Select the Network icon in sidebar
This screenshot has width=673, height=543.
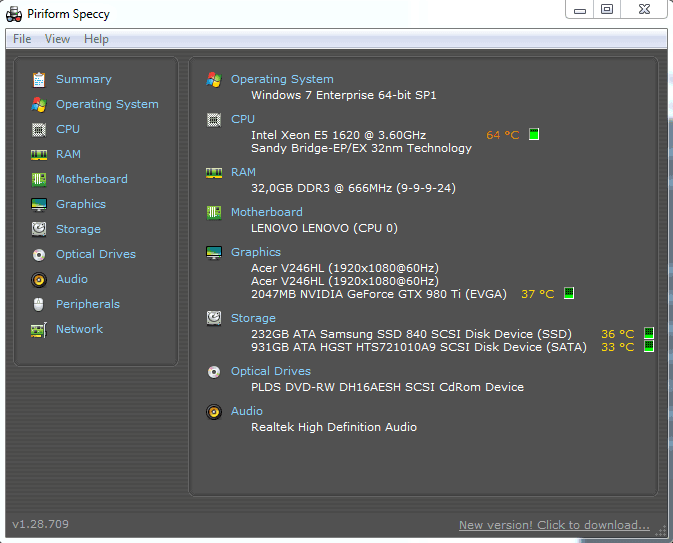coord(39,329)
